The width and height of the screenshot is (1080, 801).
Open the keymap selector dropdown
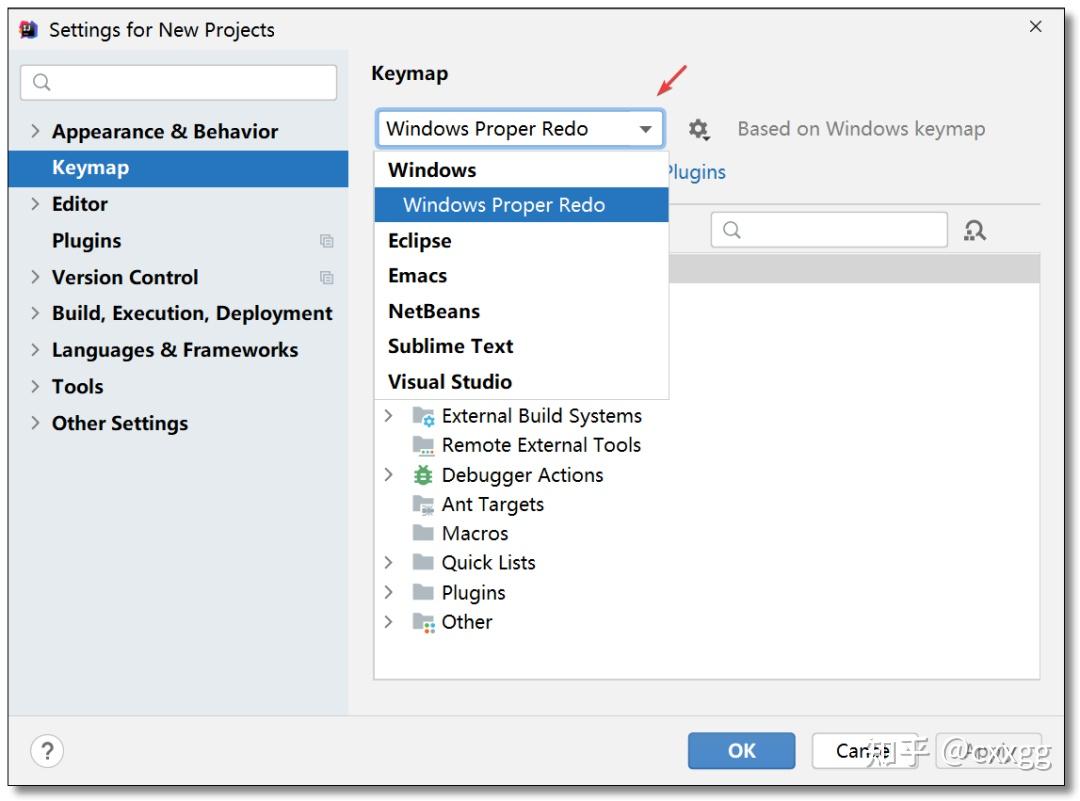click(648, 129)
